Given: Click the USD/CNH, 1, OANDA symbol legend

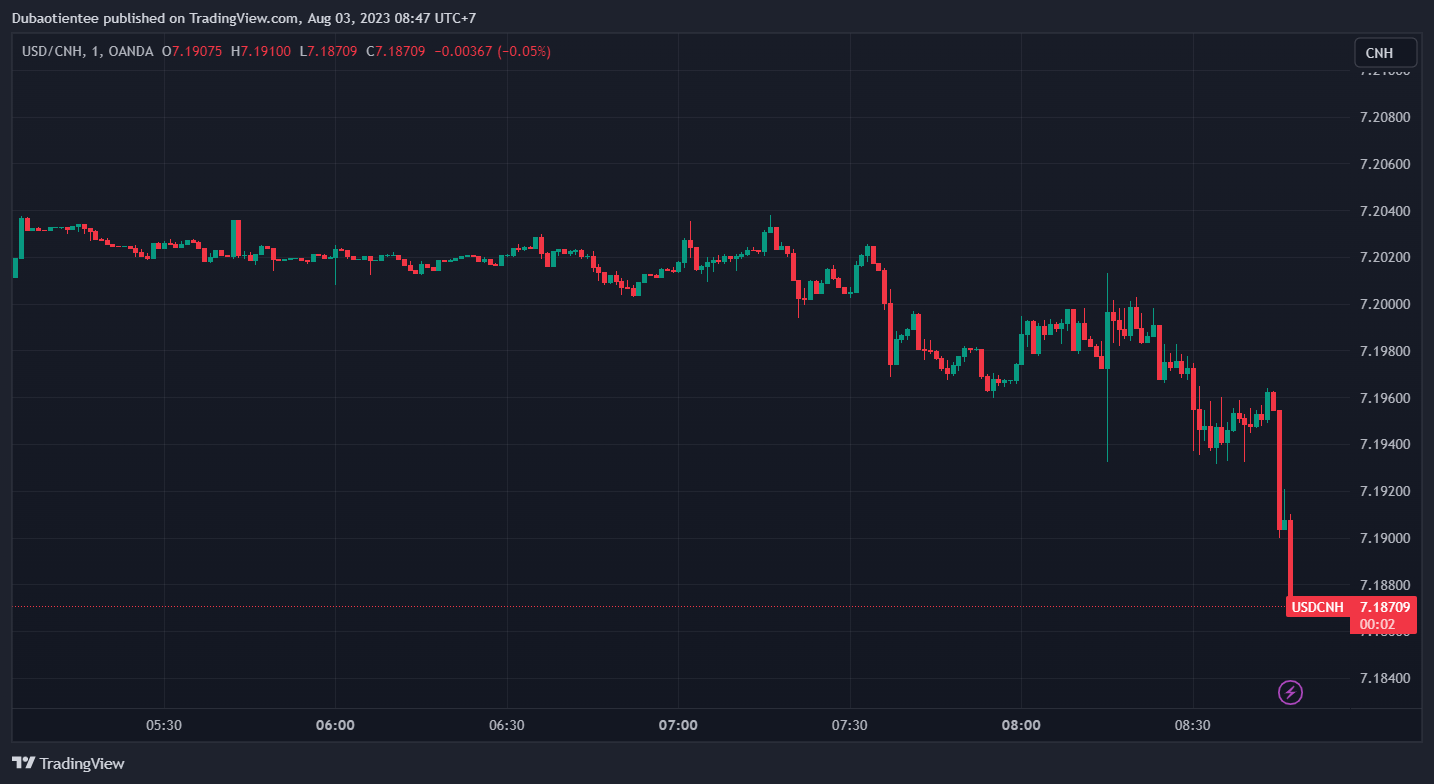Looking at the screenshot, I should click(x=90, y=51).
